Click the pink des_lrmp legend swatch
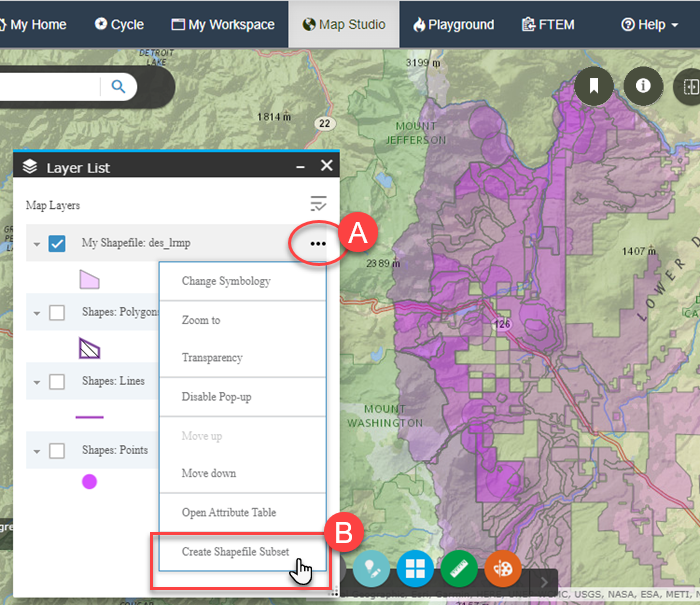Image resolution: width=700 pixels, height=605 pixels. [x=89, y=278]
